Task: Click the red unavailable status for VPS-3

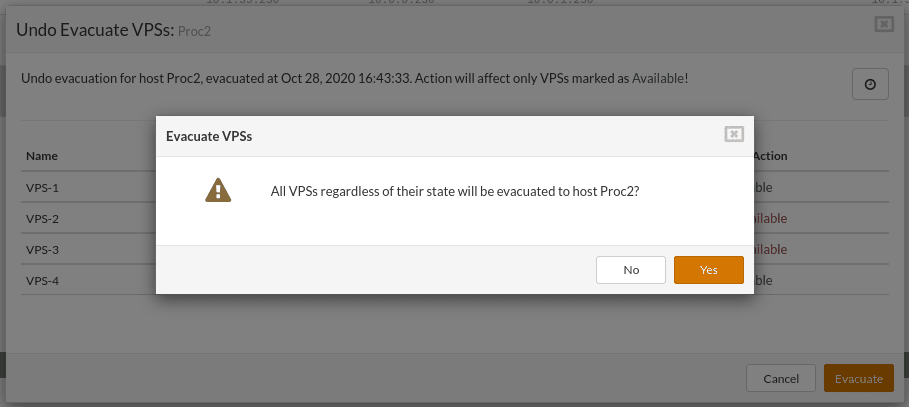Action: click(x=770, y=249)
